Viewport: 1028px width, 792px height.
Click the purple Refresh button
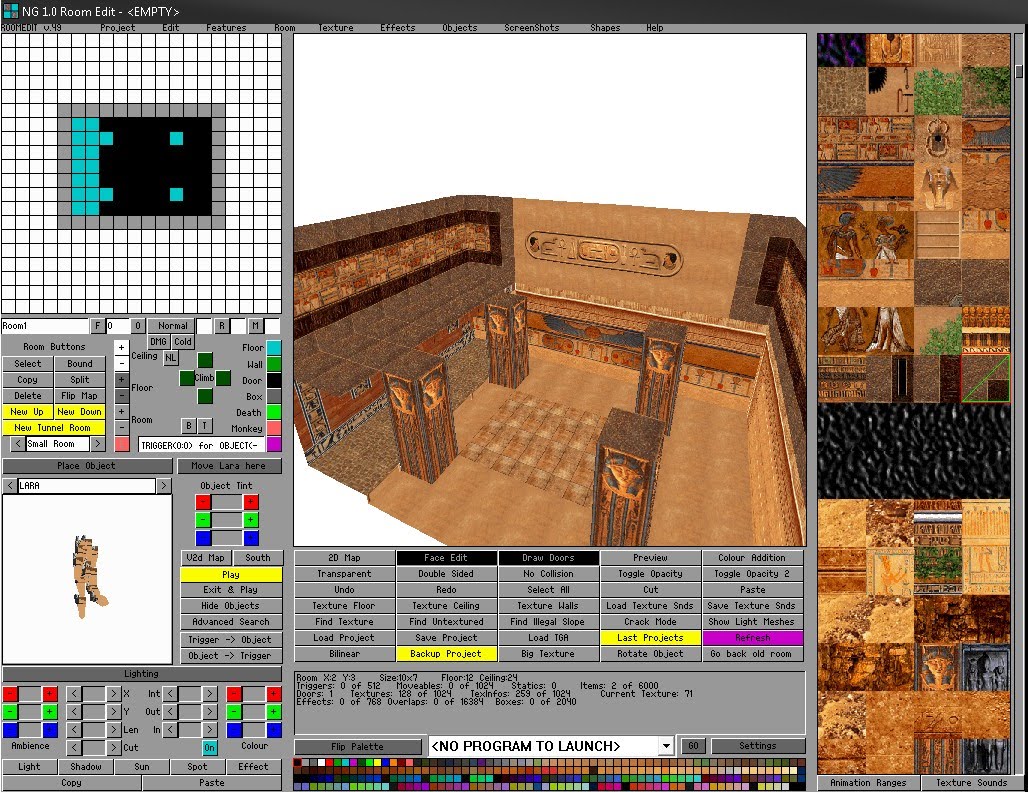coord(753,638)
